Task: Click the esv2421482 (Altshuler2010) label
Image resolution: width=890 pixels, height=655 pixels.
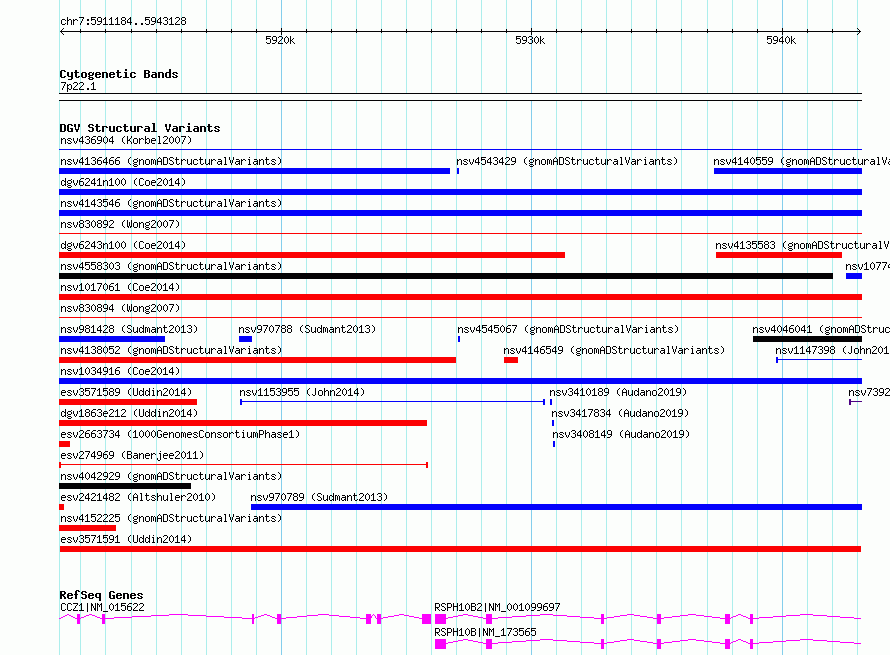Action: coord(138,497)
